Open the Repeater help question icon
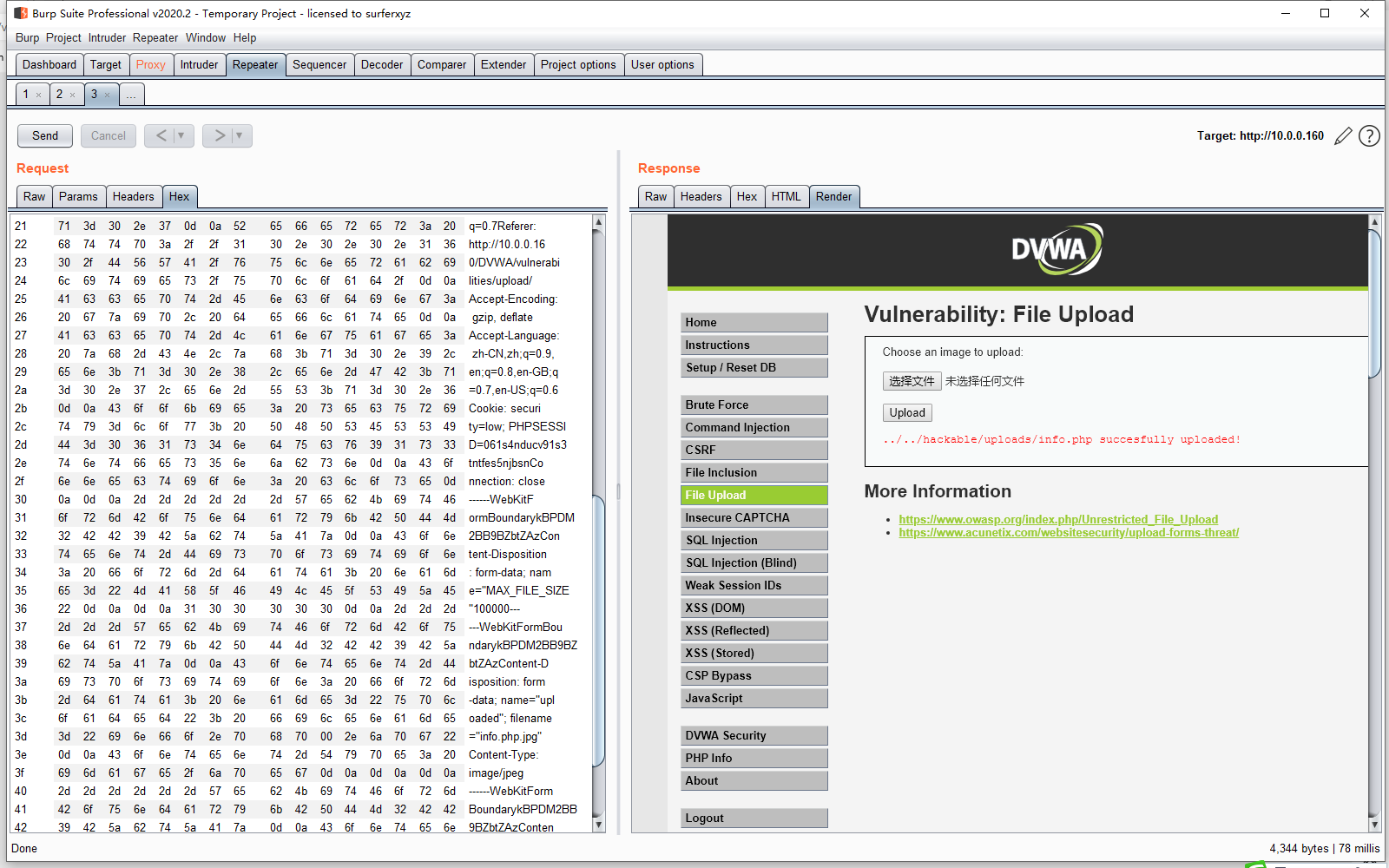Screen dimensions: 1389x868 tap(1369, 136)
